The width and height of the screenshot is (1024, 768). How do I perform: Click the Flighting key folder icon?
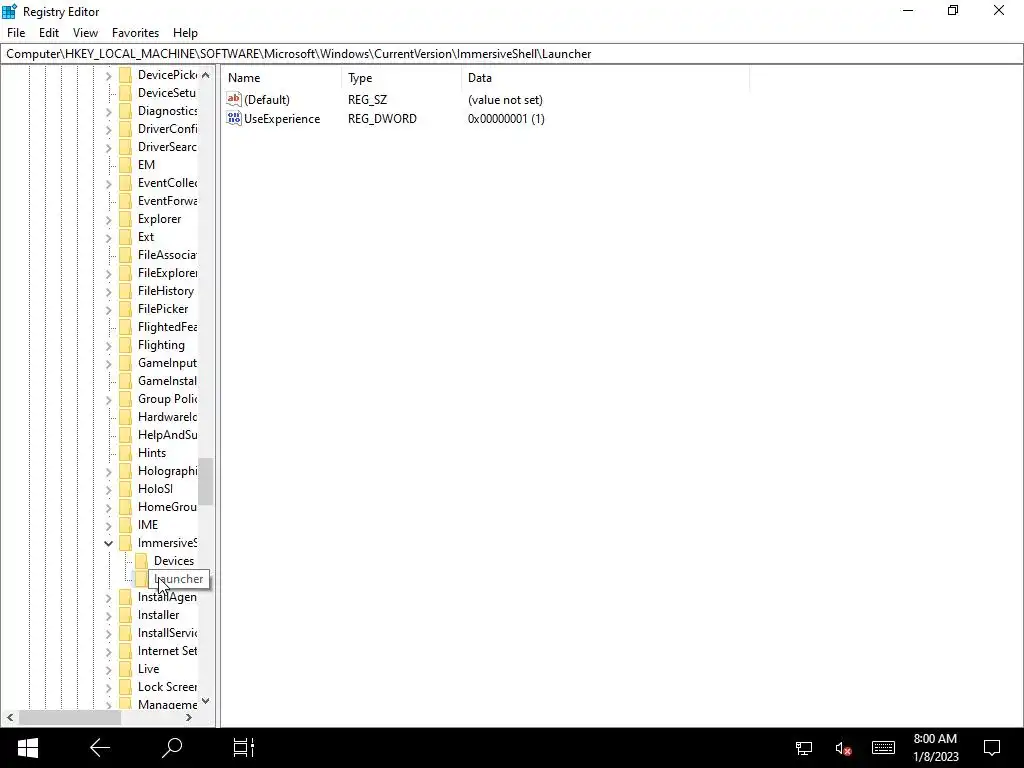pyautogui.click(x=125, y=345)
